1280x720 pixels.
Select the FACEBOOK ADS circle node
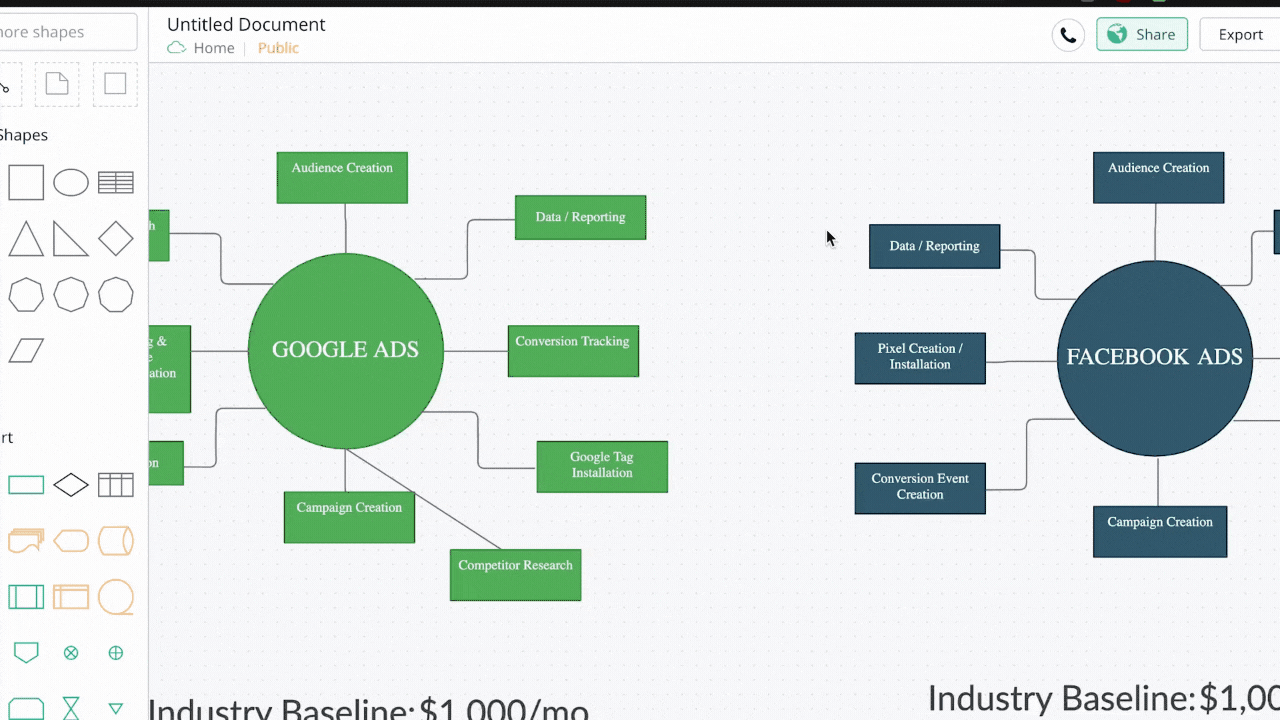click(x=1155, y=358)
